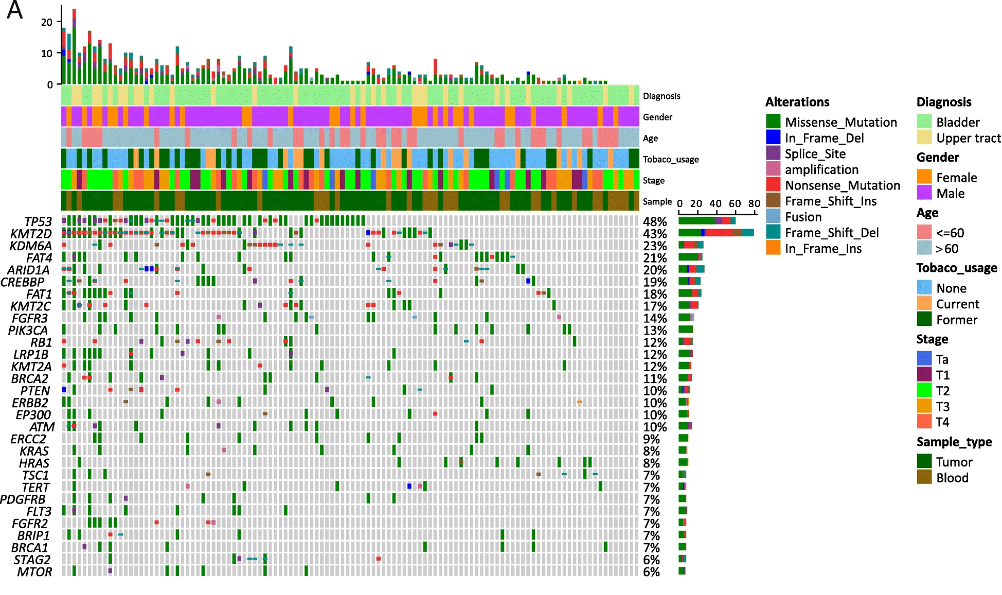Click the Stage annotation track label
1002x595 pixels.
tap(654, 180)
